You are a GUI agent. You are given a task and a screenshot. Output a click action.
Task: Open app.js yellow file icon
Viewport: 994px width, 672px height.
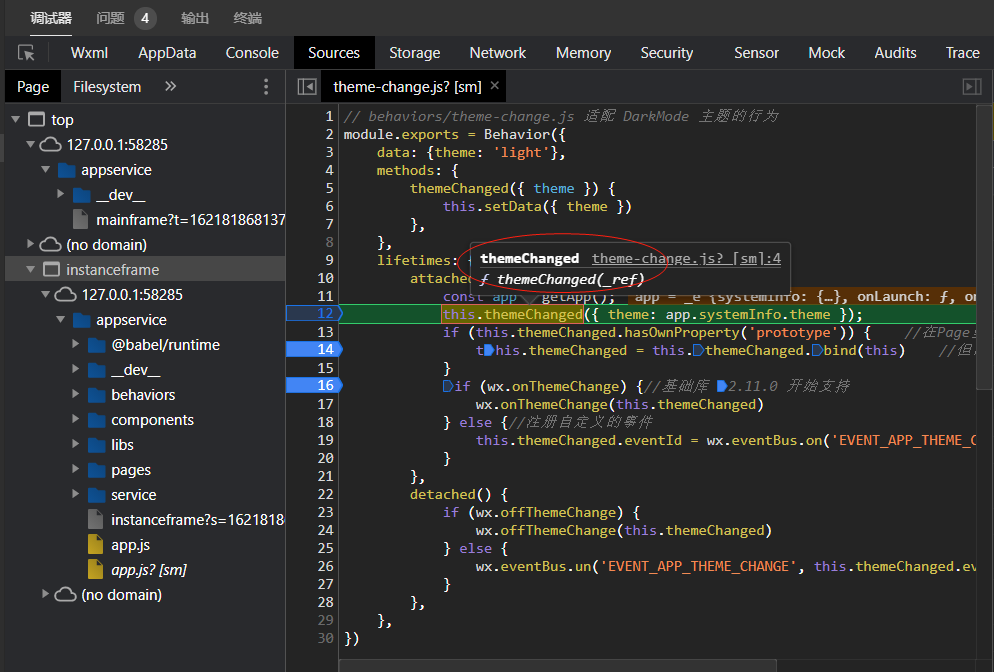pos(96,545)
